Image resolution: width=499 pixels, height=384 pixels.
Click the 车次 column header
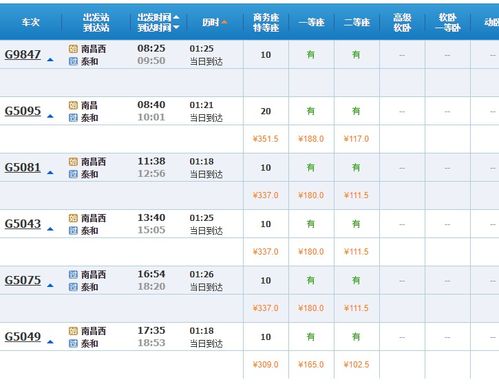coord(30,22)
